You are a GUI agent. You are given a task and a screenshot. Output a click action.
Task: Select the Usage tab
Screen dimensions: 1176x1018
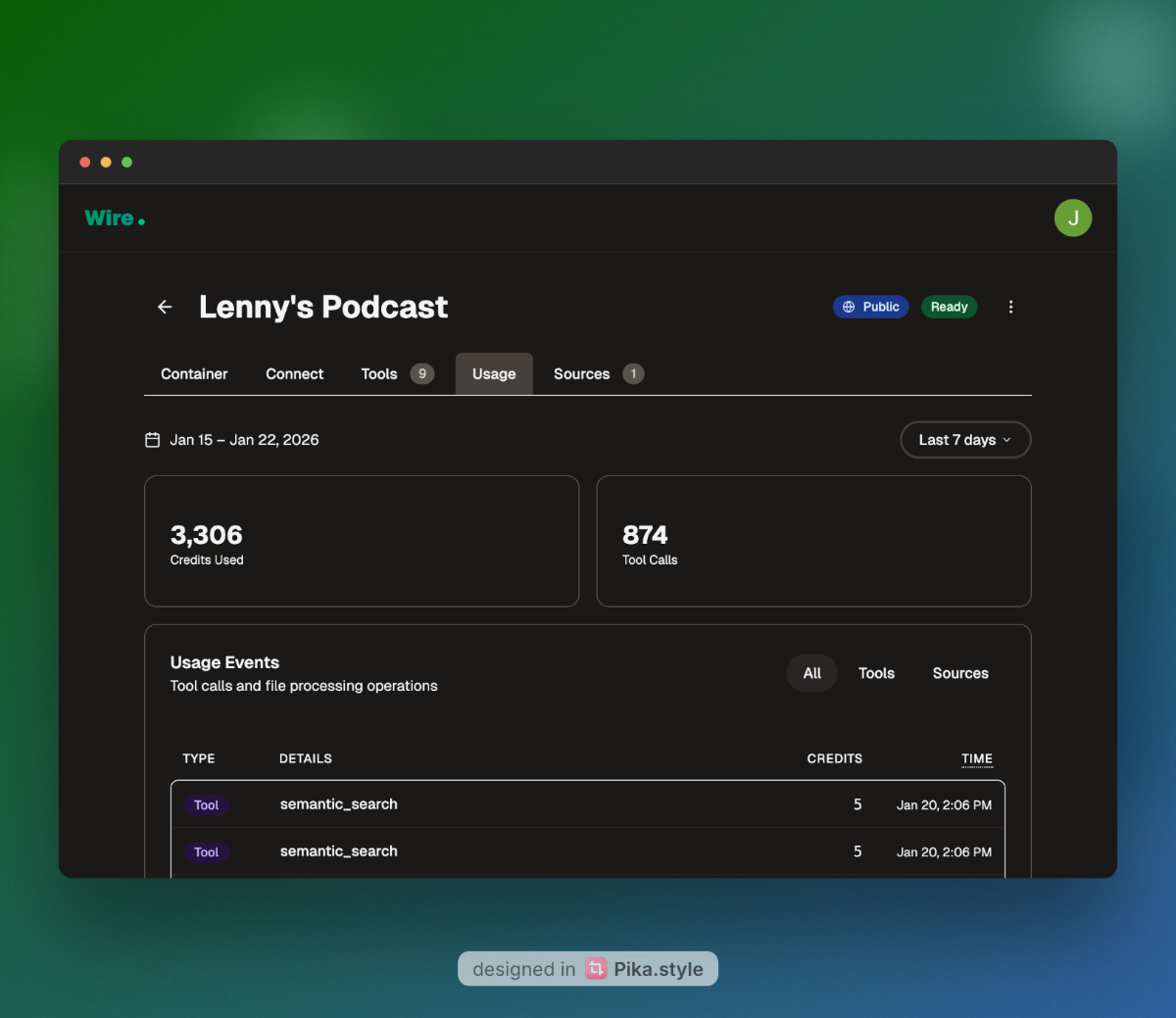coord(494,374)
